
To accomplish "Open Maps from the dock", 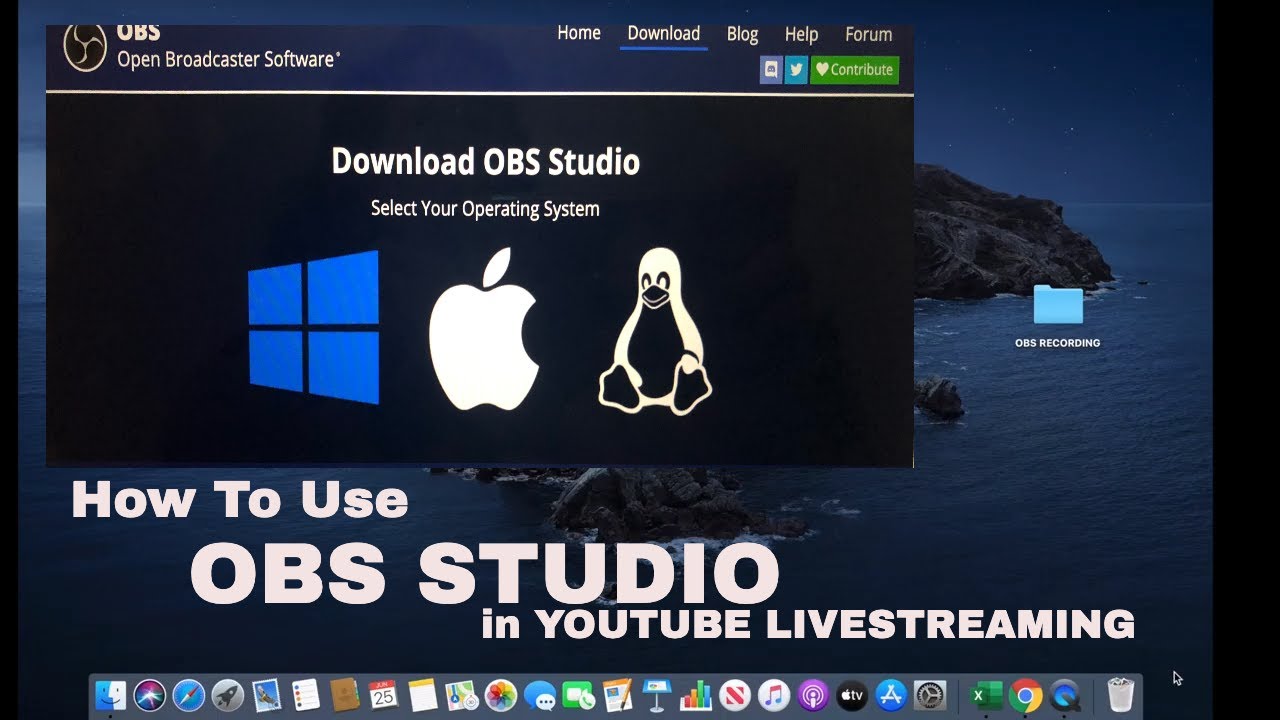I will pos(461,695).
